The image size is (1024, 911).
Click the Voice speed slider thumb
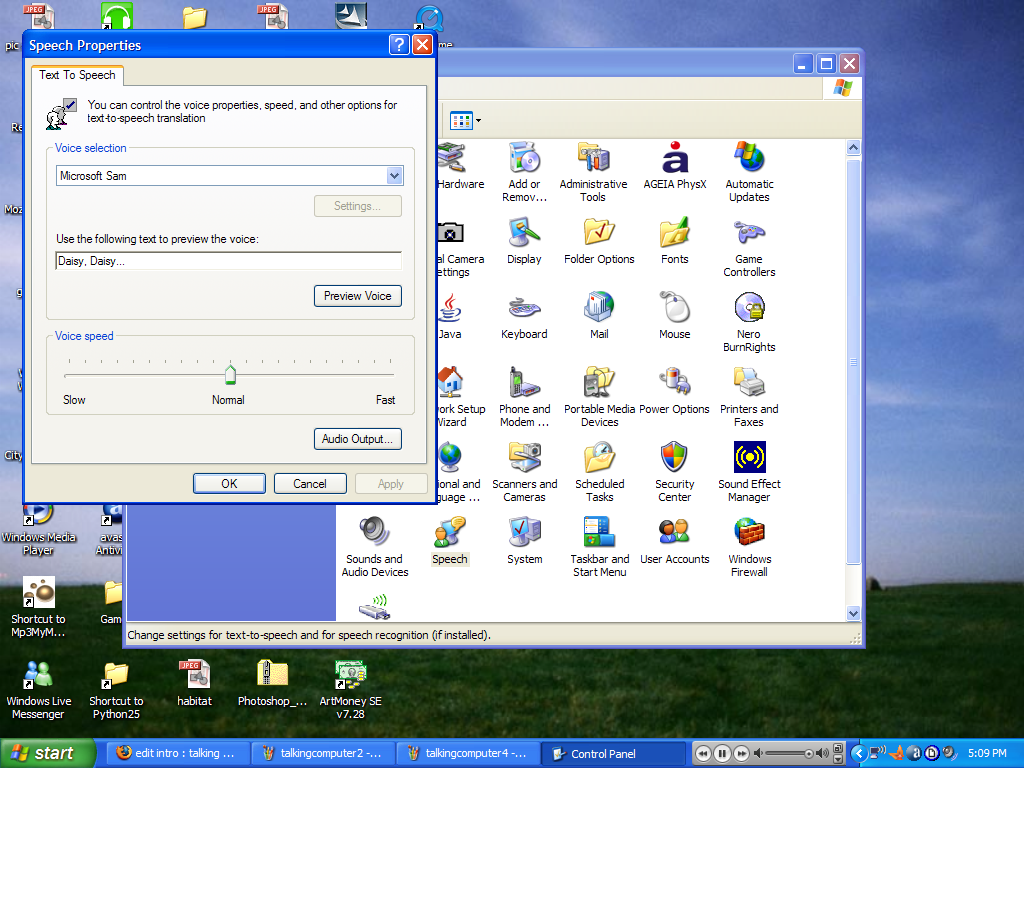230,374
